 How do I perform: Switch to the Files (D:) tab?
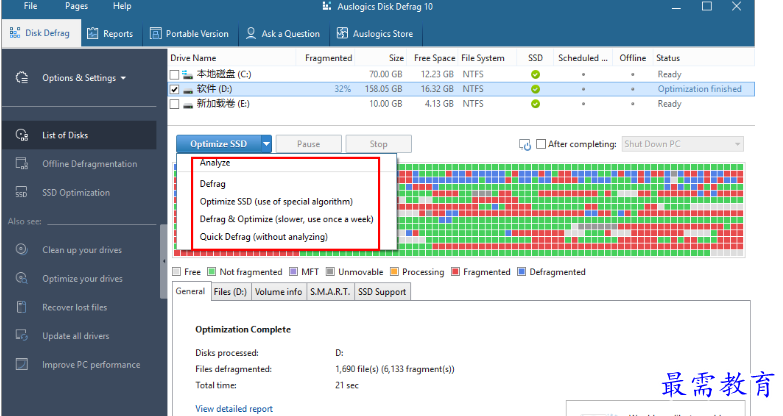[230, 292]
